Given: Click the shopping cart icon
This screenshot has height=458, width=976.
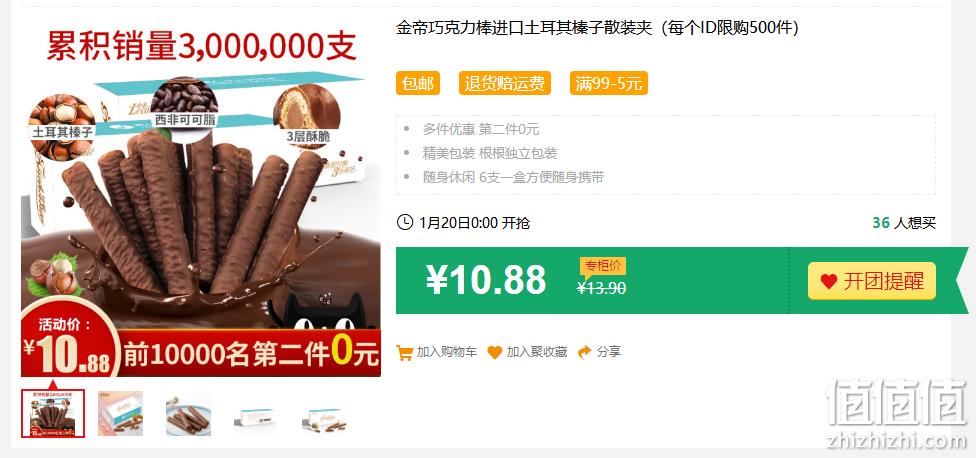Looking at the screenshot, I should click(405, 353).
